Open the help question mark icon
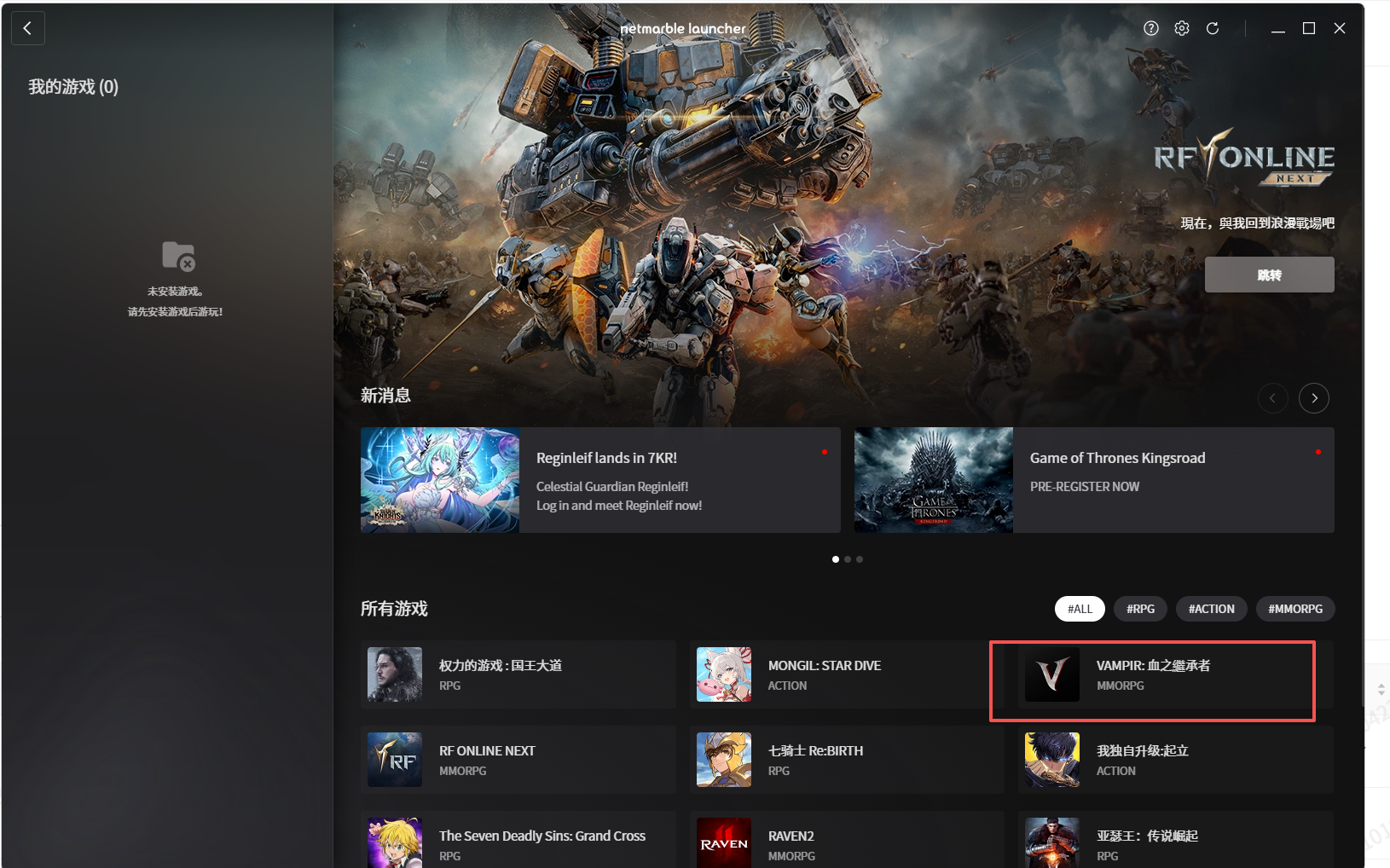The image size is (1390, 868). pyautogui.click(x=1151, y=28)
